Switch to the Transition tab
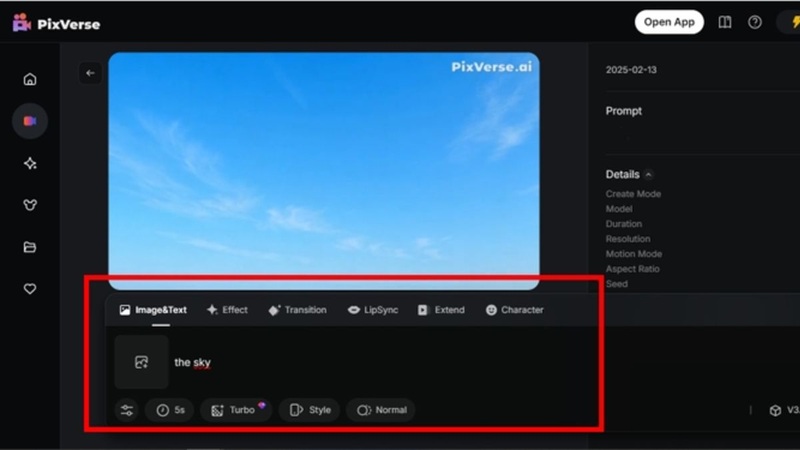 [x=297, y=310]
